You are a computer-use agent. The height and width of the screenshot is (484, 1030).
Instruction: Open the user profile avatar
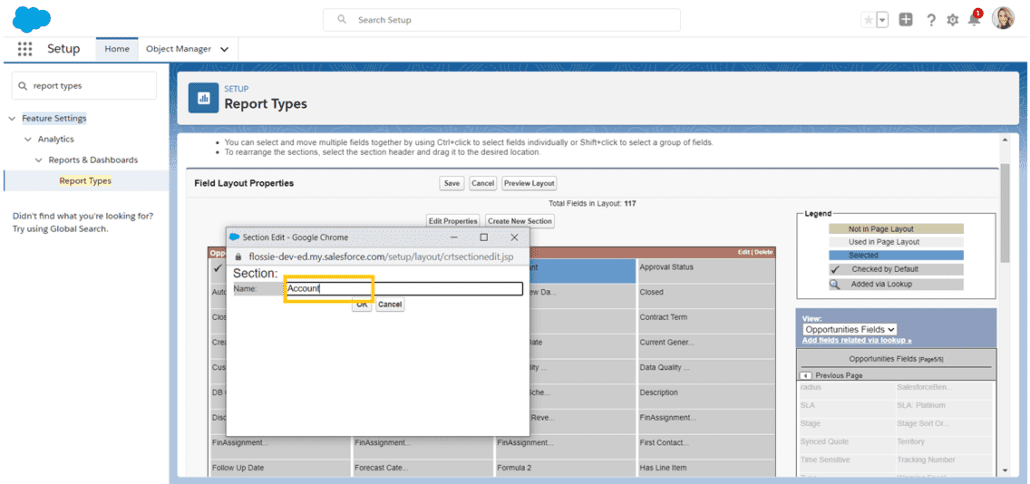coord(1003,19)
